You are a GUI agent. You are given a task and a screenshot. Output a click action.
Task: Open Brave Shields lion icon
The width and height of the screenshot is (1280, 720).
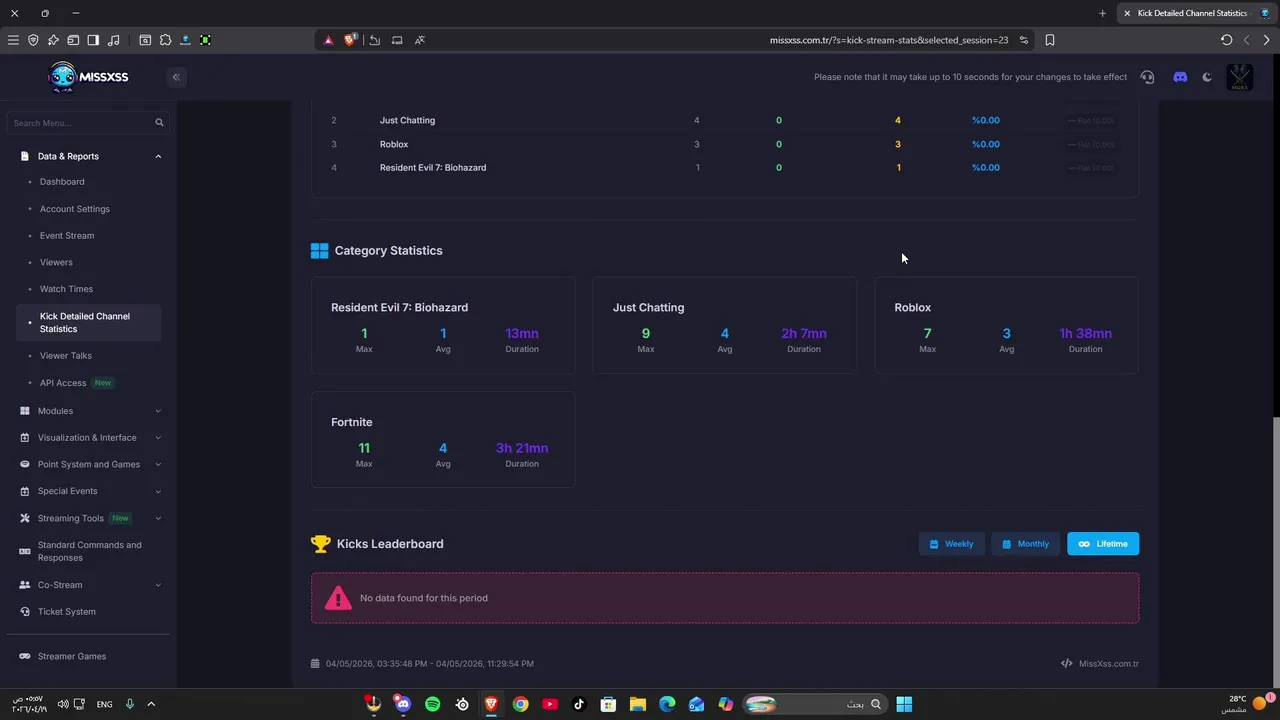pyautogui.click(x=350, y=40)
